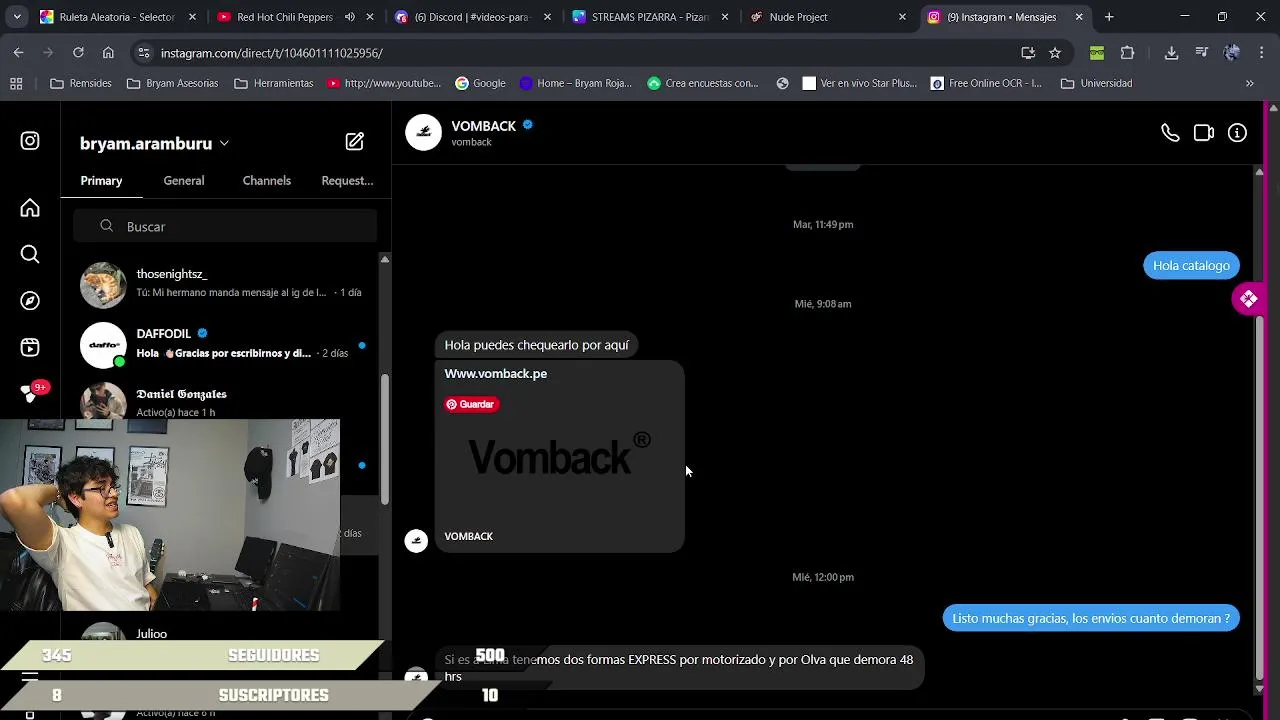1280x720 pixels.
Task: Open the tab search dropdown arrow
Action: [x=17, y=17]
